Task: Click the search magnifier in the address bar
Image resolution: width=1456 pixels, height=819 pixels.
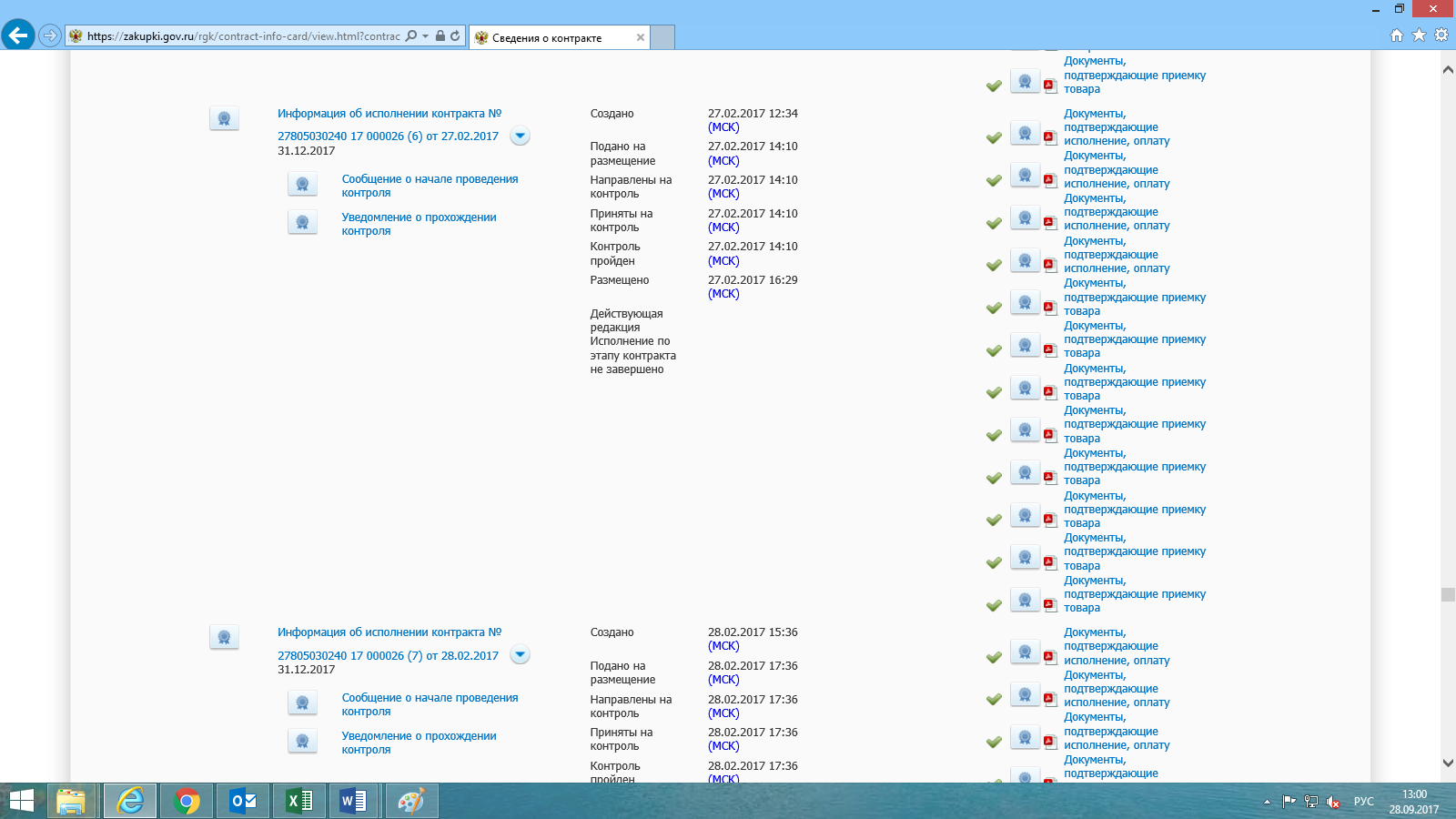Action: click(x=411, y=36)
